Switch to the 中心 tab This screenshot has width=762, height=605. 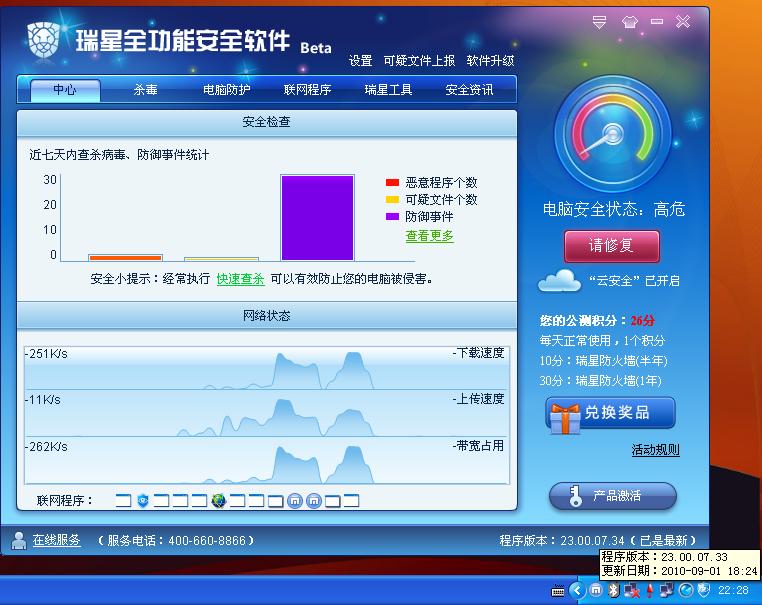65,90
